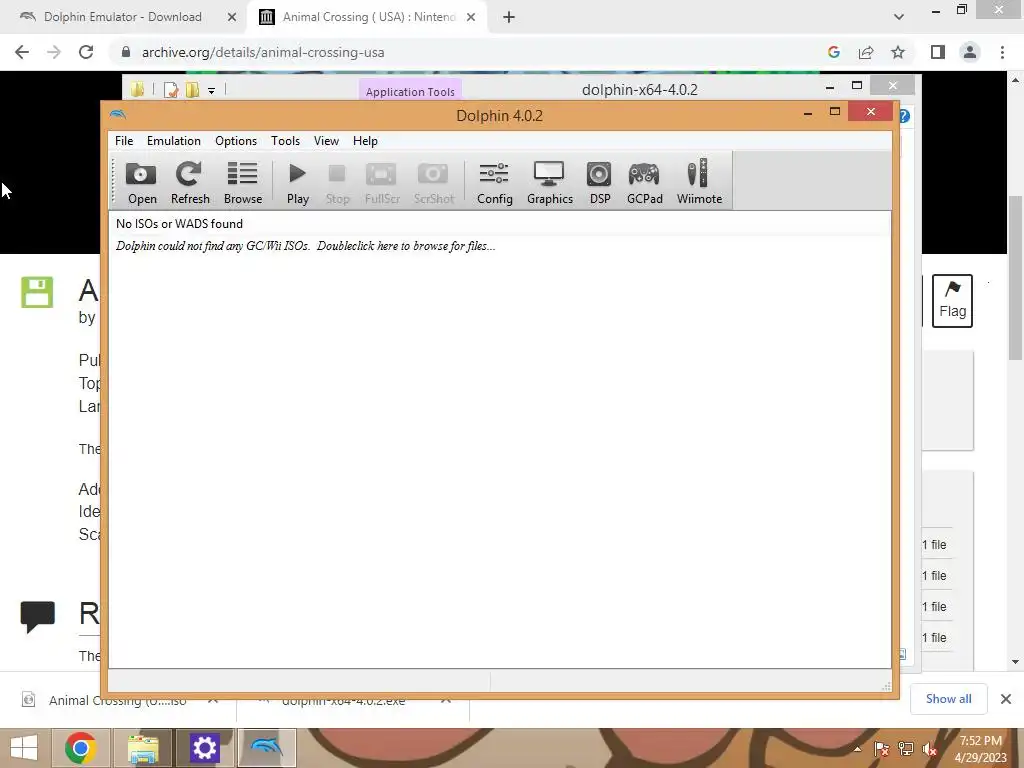Open the Emulation menu

tap(174, 140)
